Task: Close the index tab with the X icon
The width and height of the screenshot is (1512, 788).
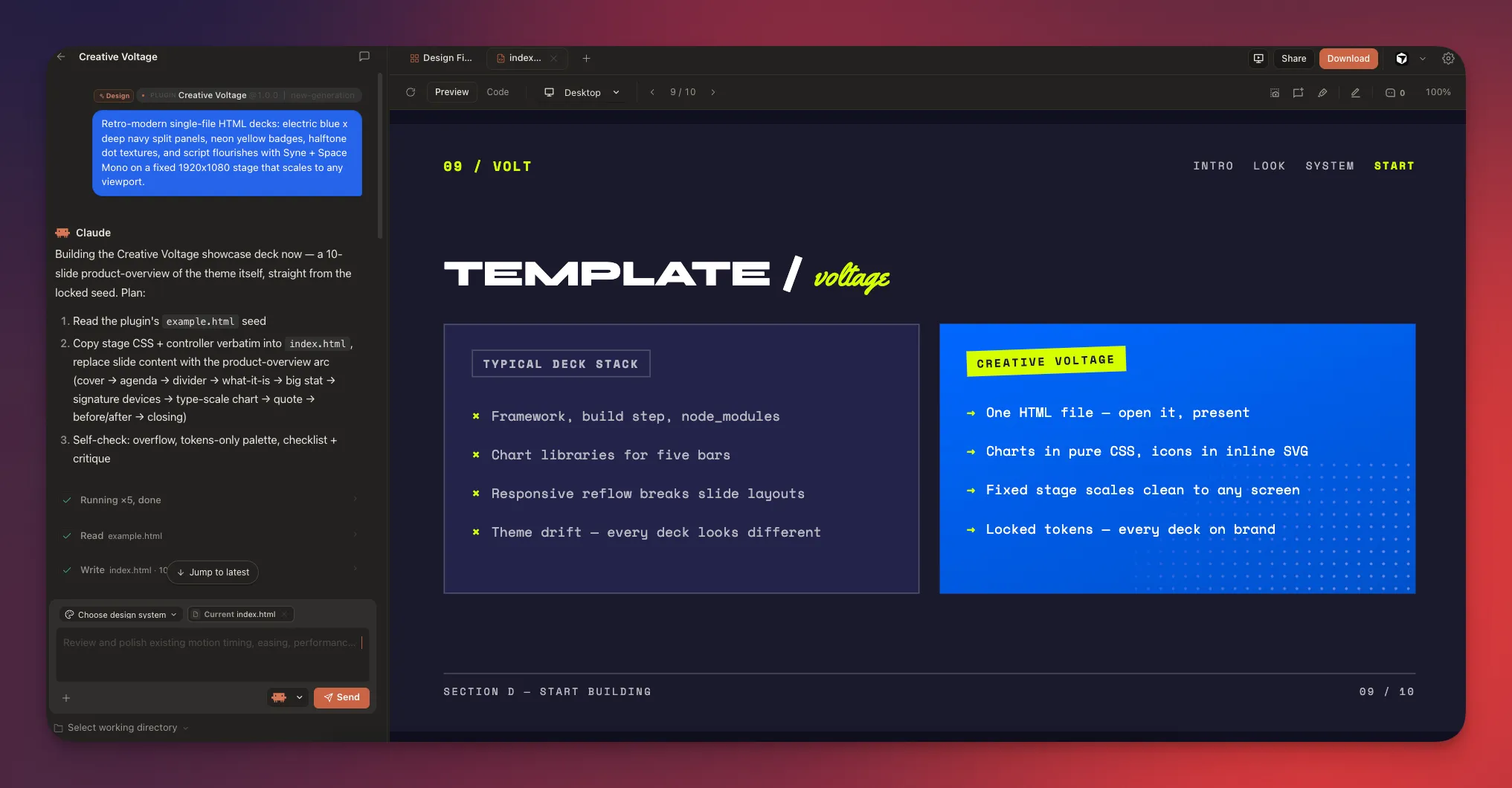Action: (x=553, y=58)
